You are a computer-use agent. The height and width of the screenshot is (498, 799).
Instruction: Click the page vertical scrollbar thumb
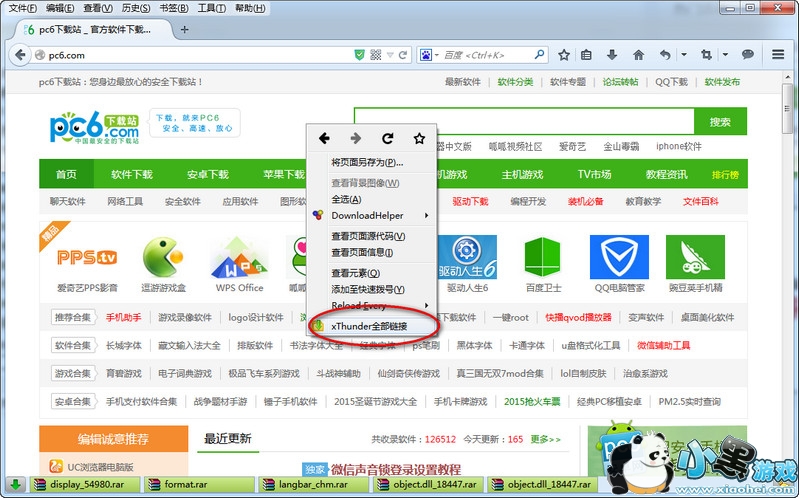(787, 108)
